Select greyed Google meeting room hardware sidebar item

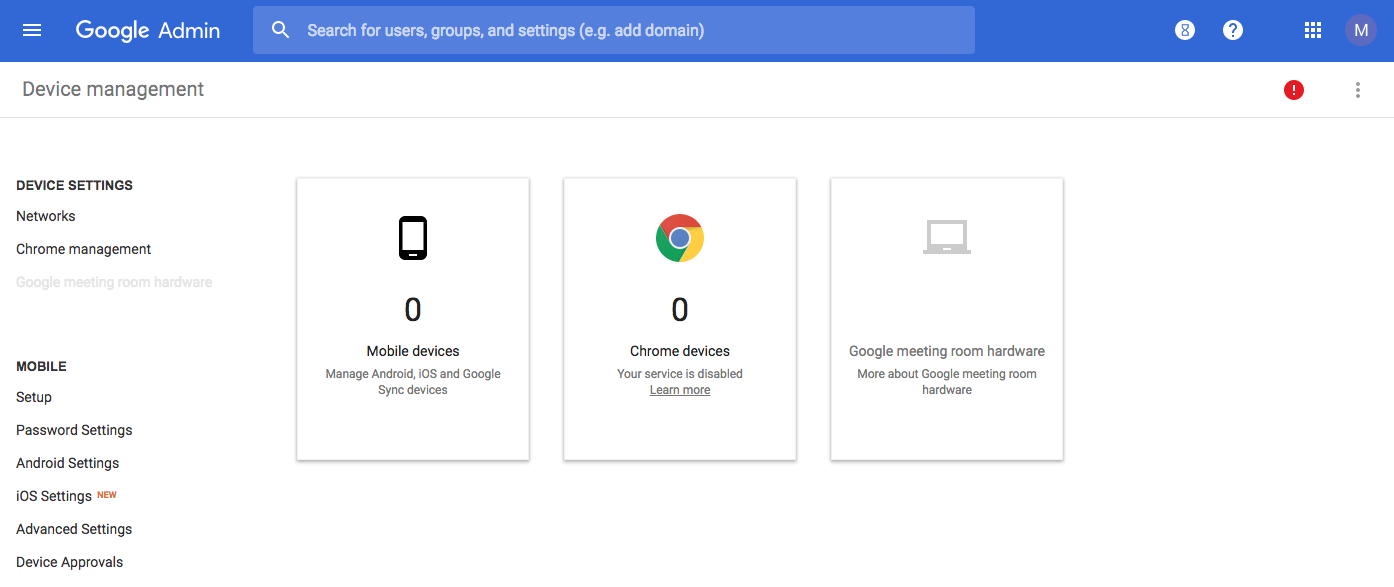click(114, 282)
